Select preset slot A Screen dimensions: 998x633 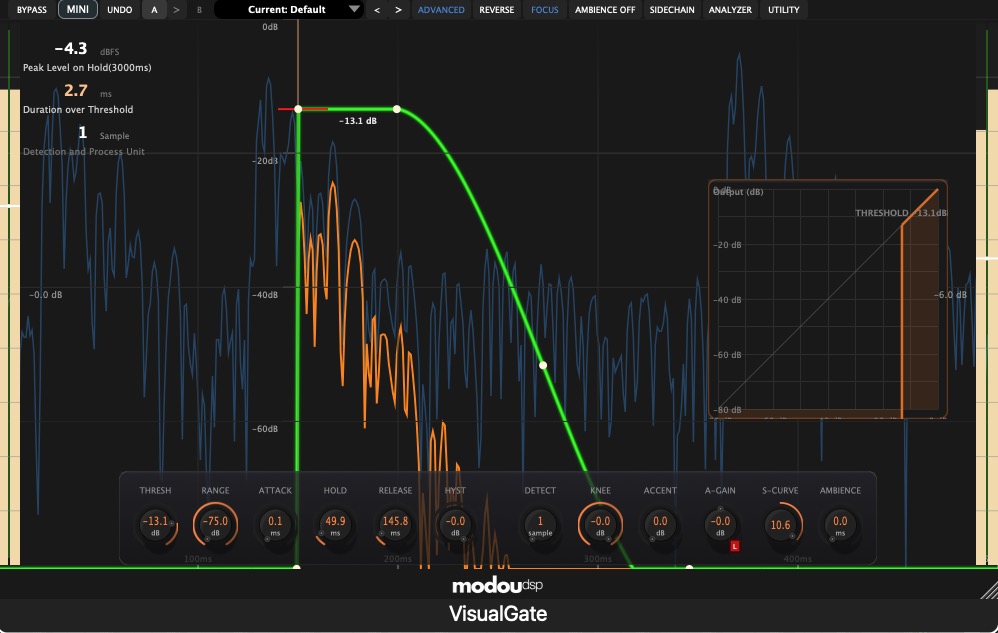[x=154, y=10]
